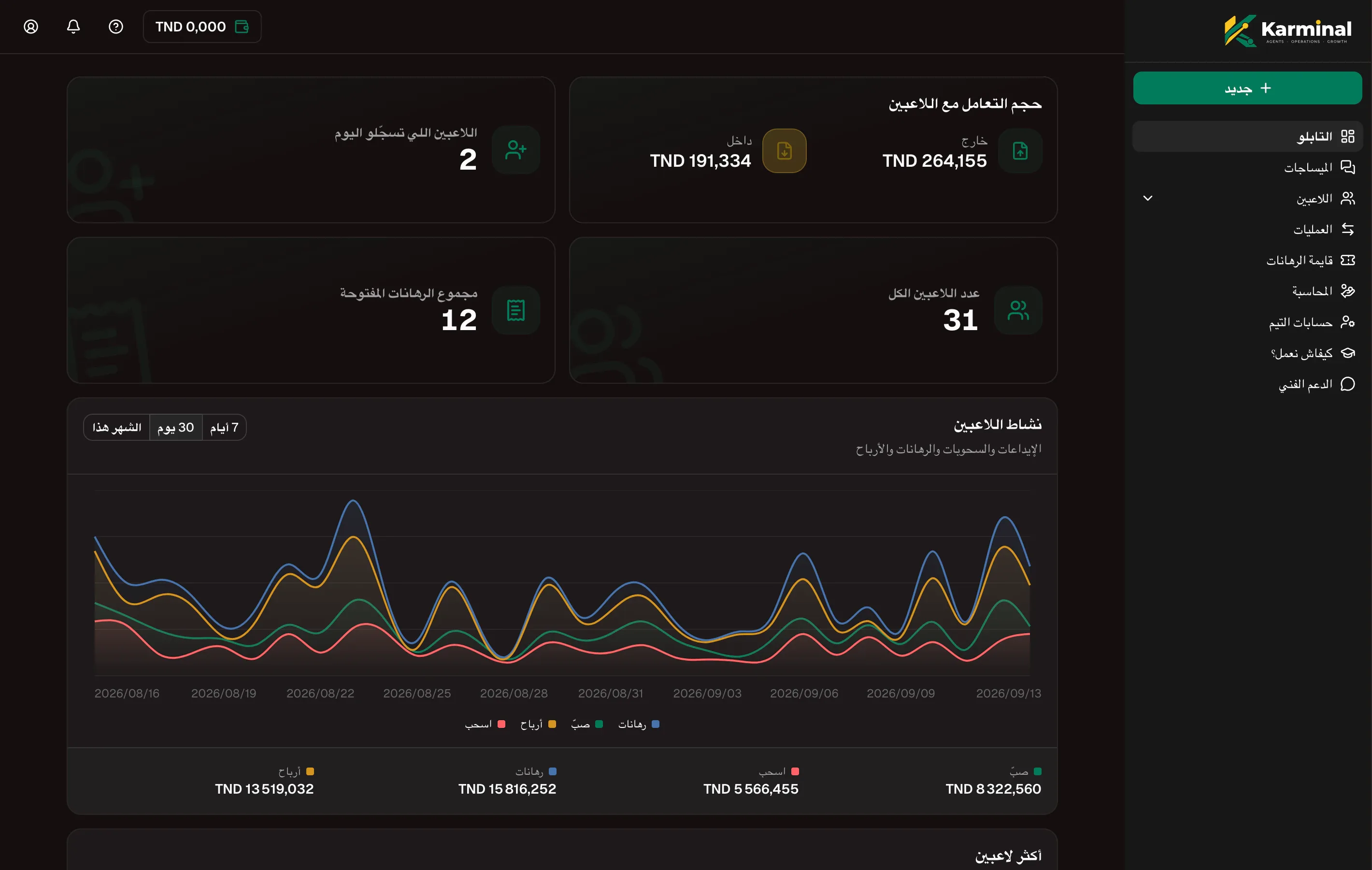Image resolution: width=1372 pixels, height=870 pixels.
Task: Click the players registered today add-user icon
Action: coord(515,150)
